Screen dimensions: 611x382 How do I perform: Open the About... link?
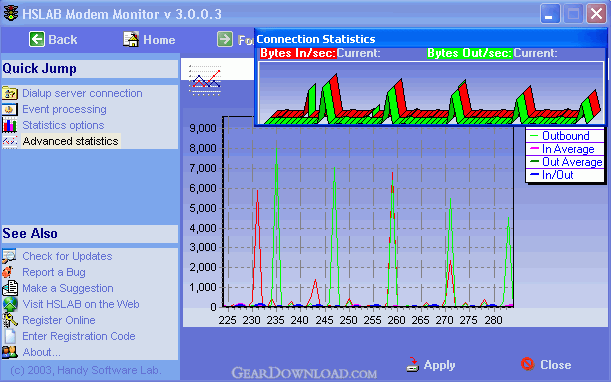point(41,352)
